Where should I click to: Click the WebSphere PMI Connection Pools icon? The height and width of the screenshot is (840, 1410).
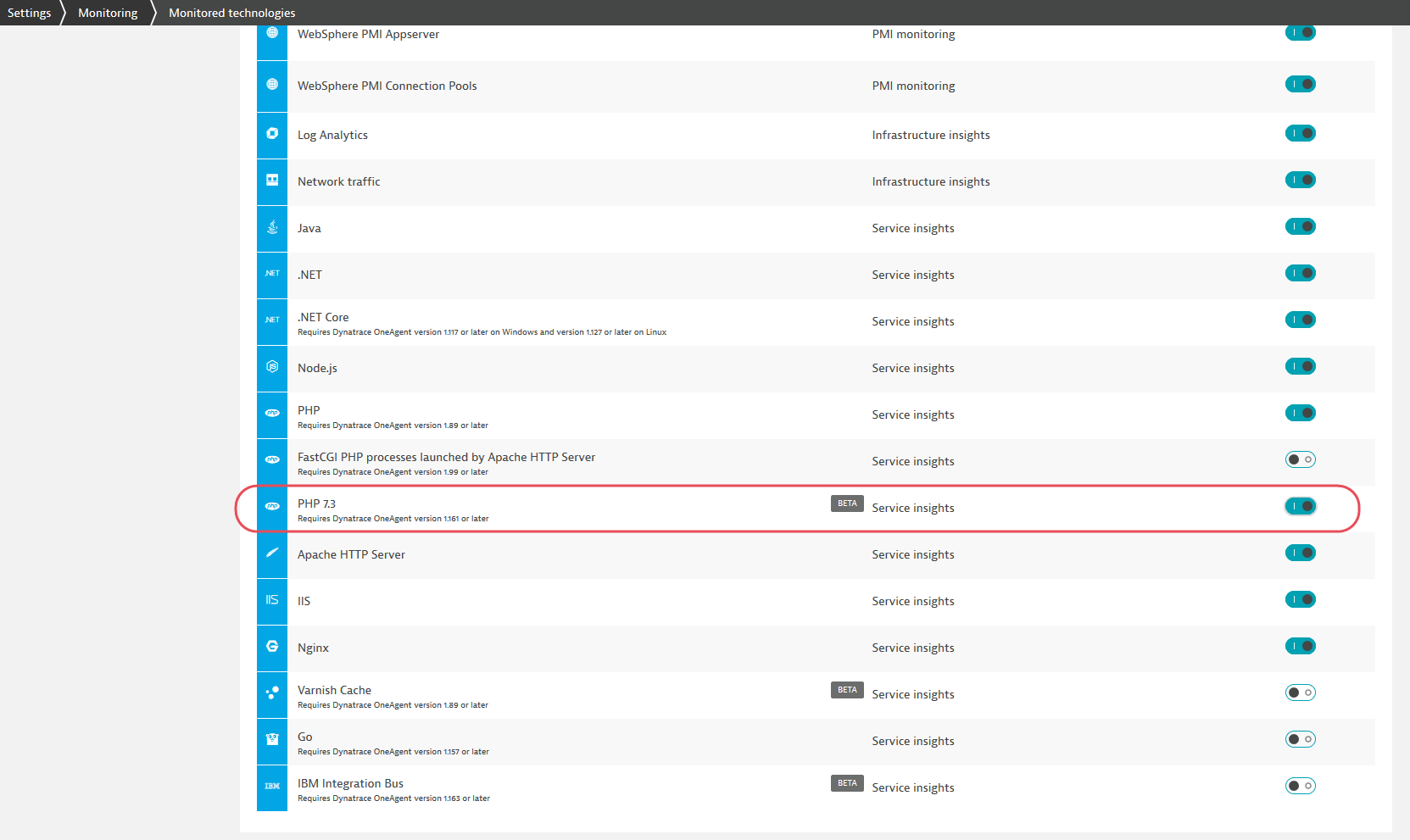pos(272,85)
